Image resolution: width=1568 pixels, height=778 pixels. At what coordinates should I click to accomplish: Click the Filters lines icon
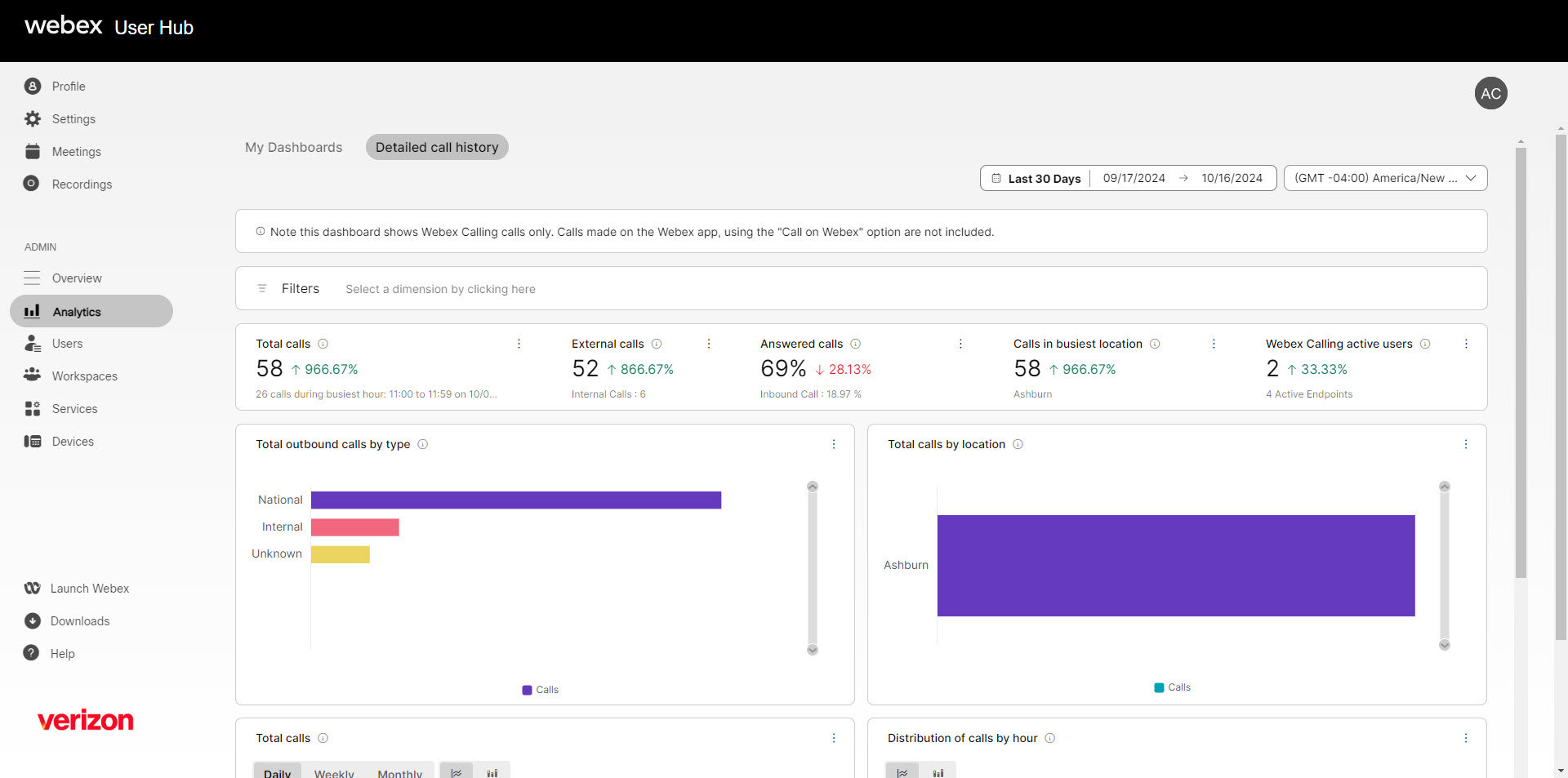[x=262, y=288]
